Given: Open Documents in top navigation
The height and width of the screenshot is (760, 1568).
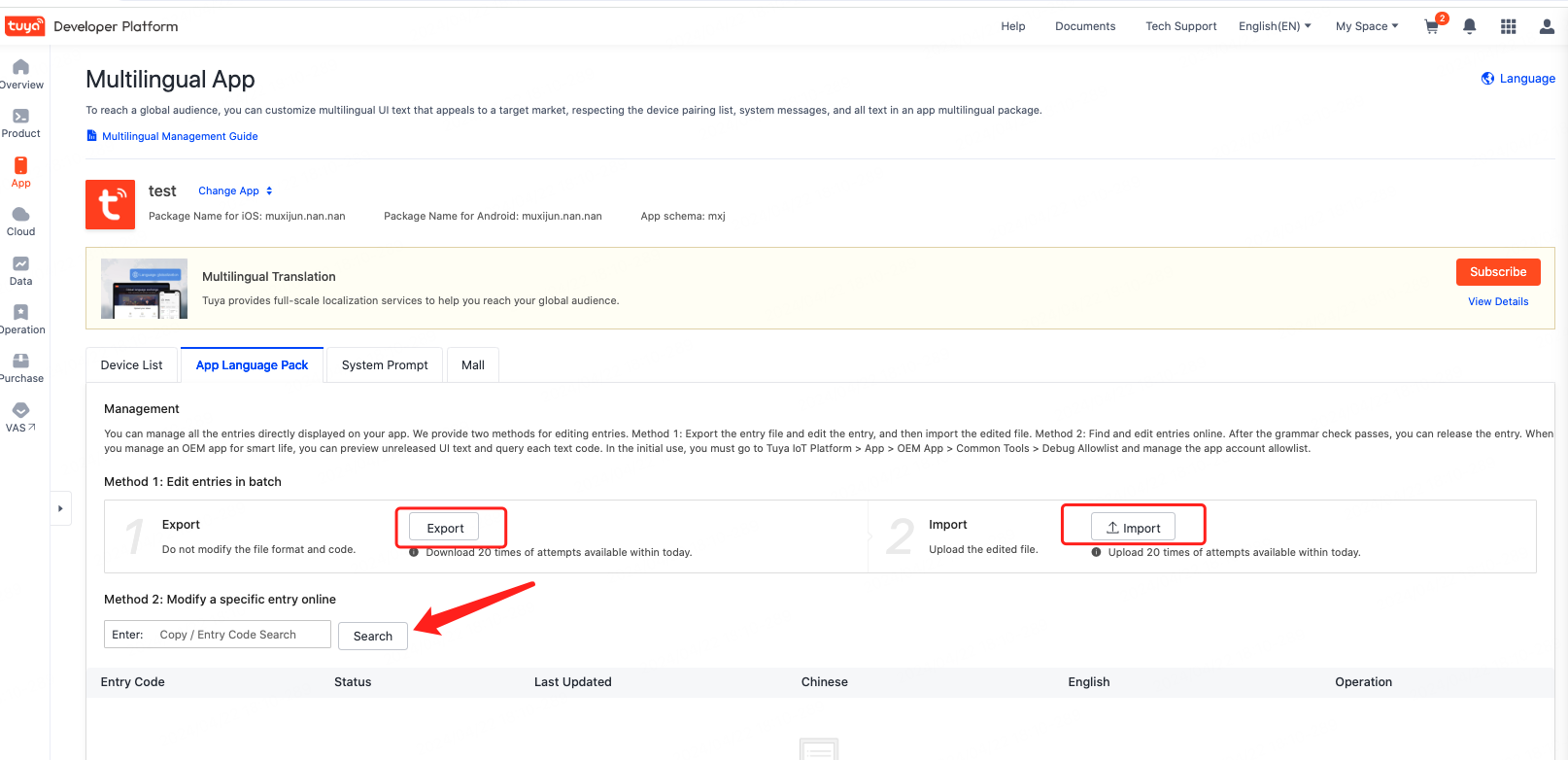Looking at the screenshot, I should 1085,26.
